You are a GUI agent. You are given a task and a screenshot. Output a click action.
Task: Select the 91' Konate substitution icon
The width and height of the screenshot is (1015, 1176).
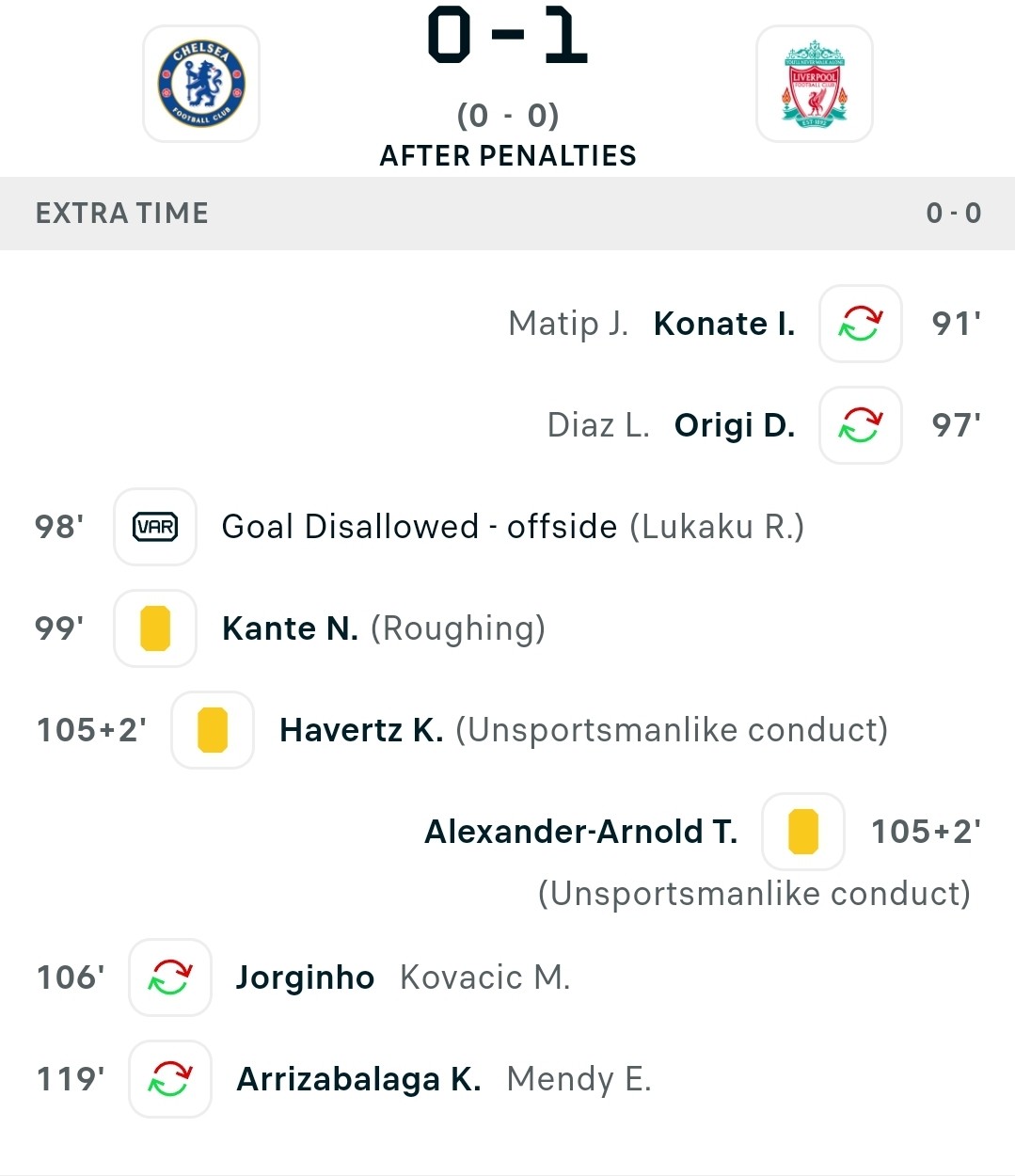coord(861,324)
